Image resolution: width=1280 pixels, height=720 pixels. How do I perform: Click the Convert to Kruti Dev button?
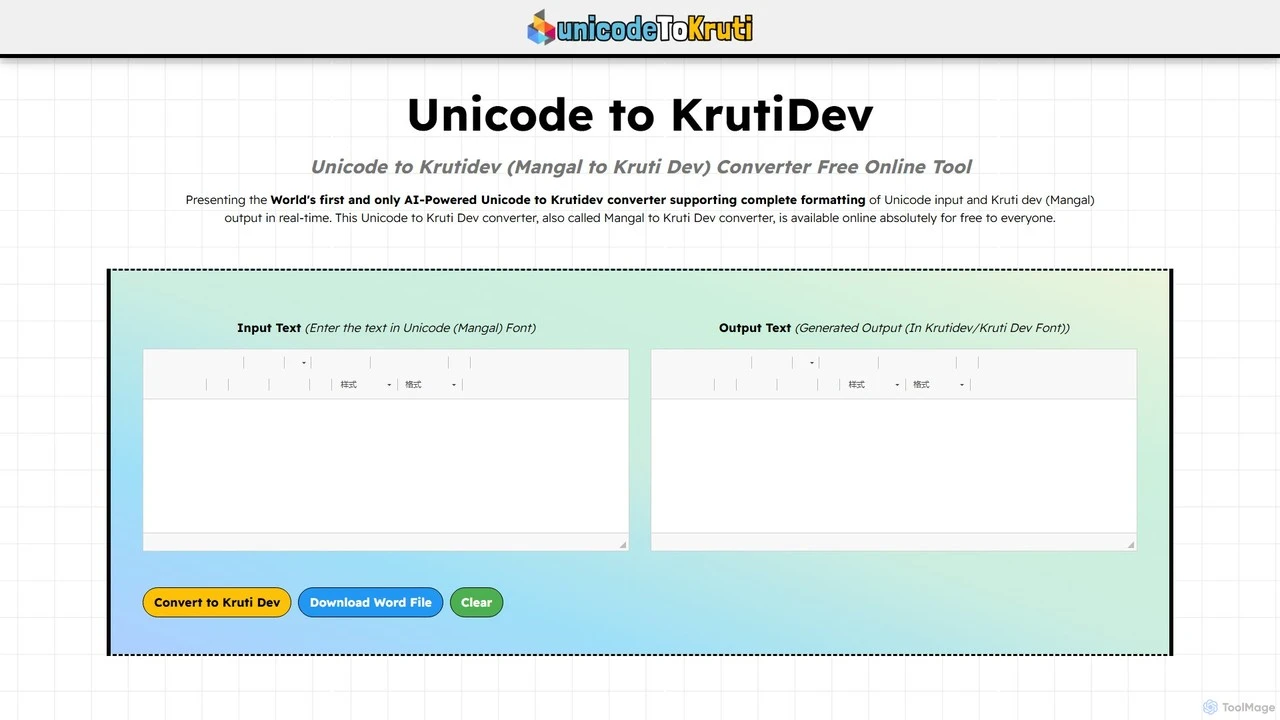point(217,602)
